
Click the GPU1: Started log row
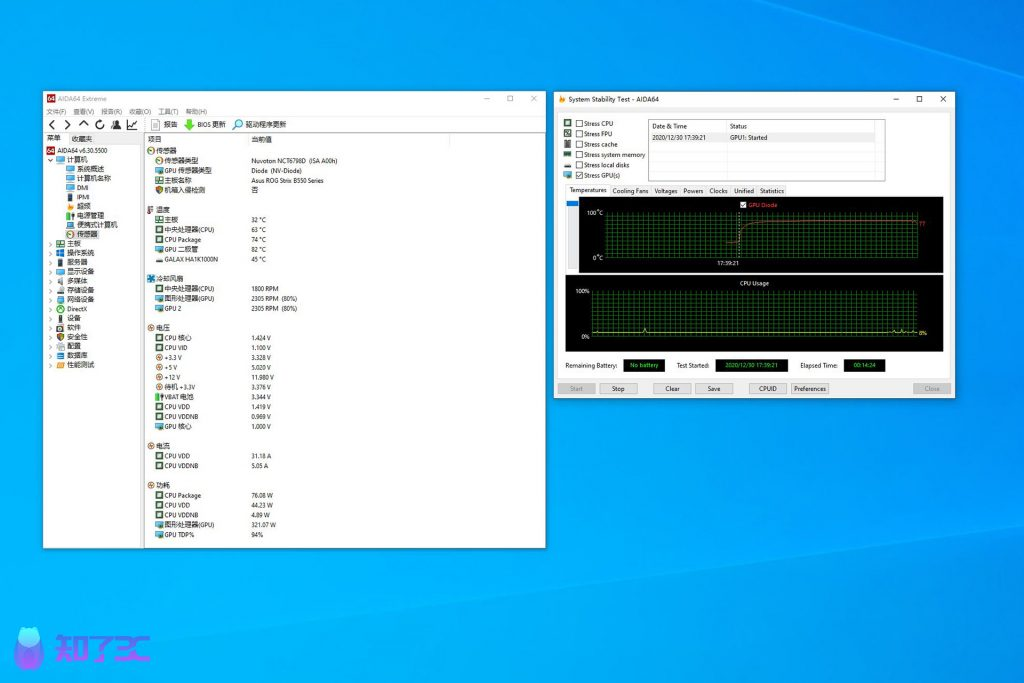[761, 138]
